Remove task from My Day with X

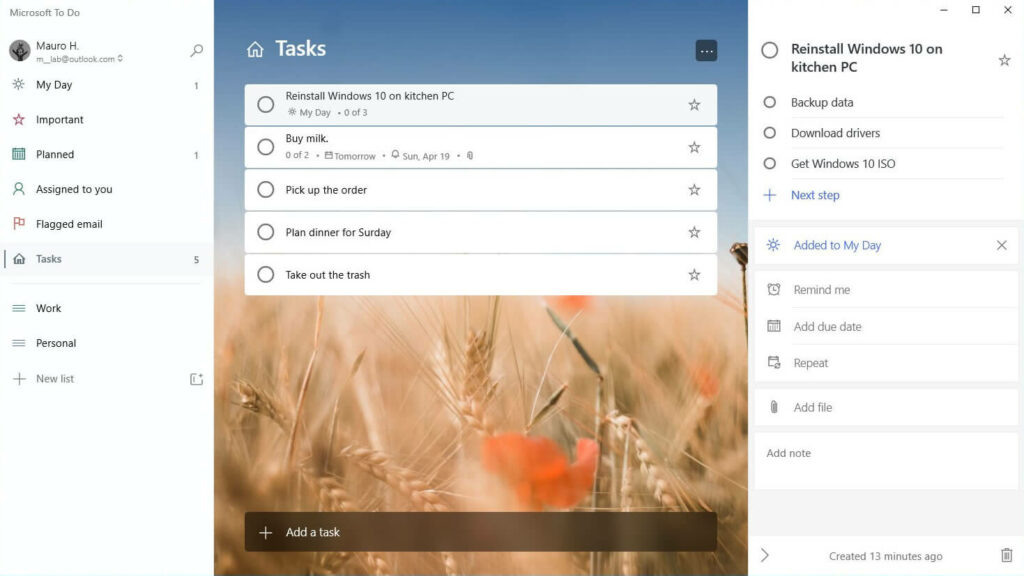coord(1001,245)
